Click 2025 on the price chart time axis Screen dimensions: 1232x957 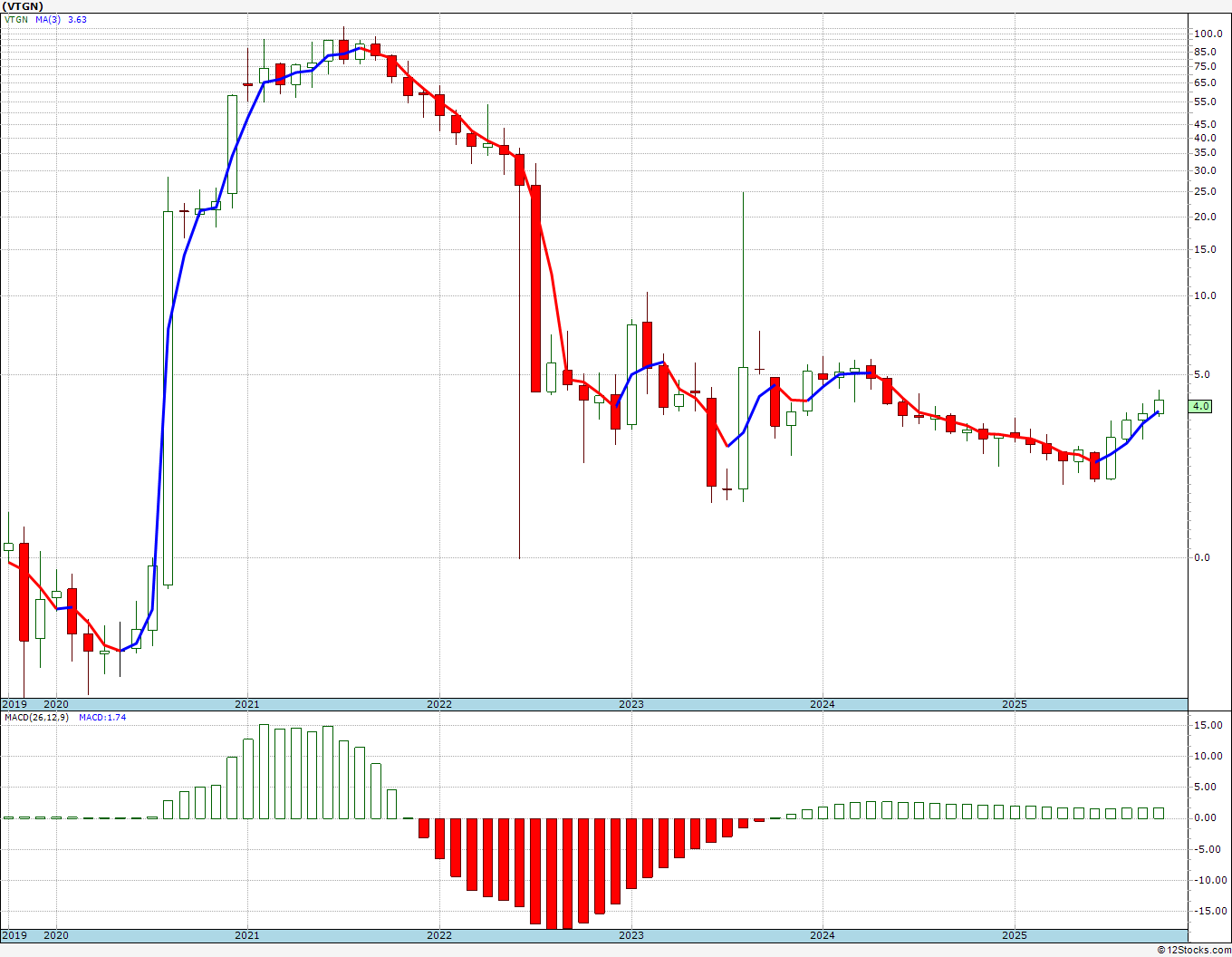point(1015,704)
